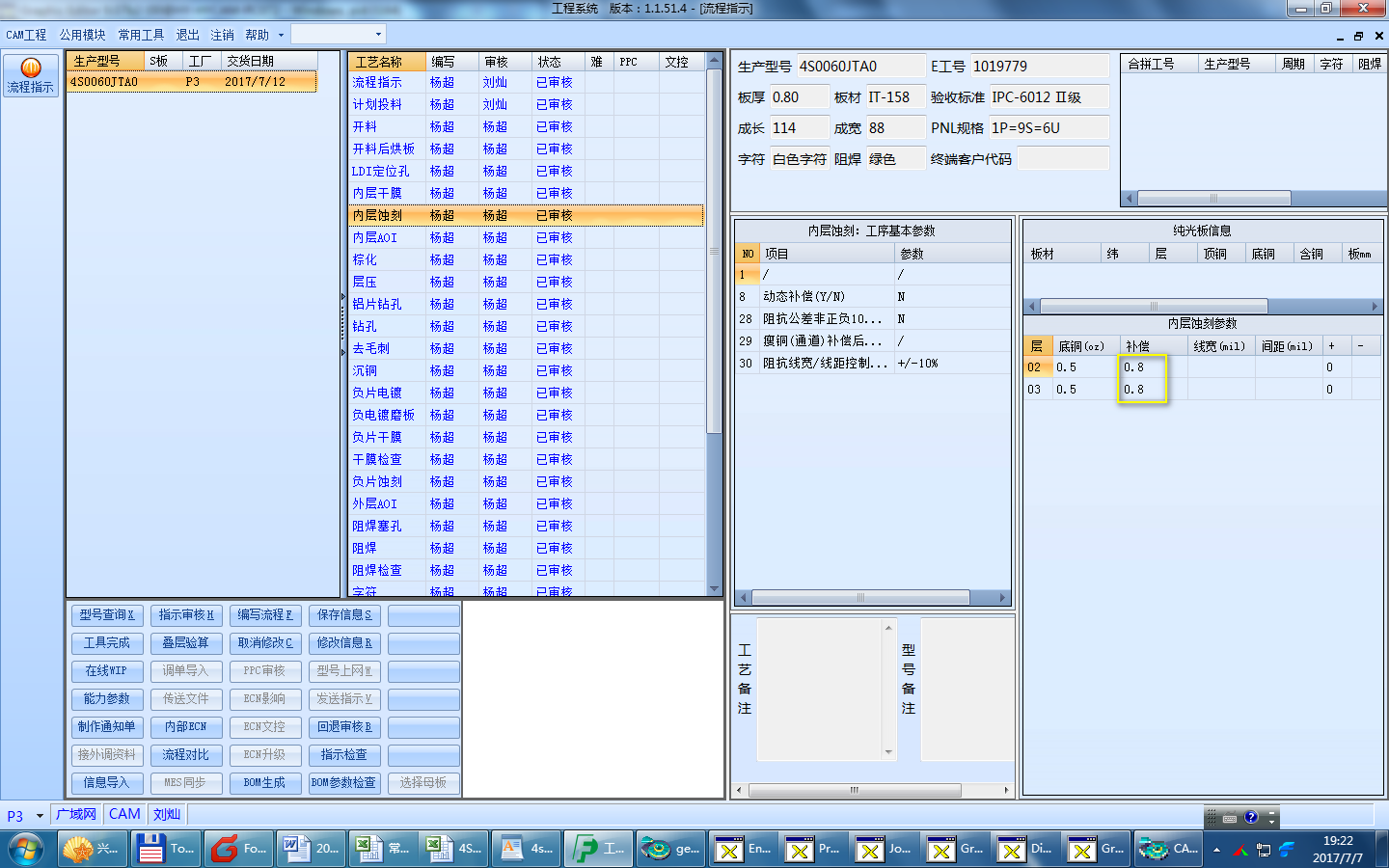Screen dimensions: 1389x868
Task: Click the 纯光板信息 scrollbar right arrow
Action: pos(1375,307)
